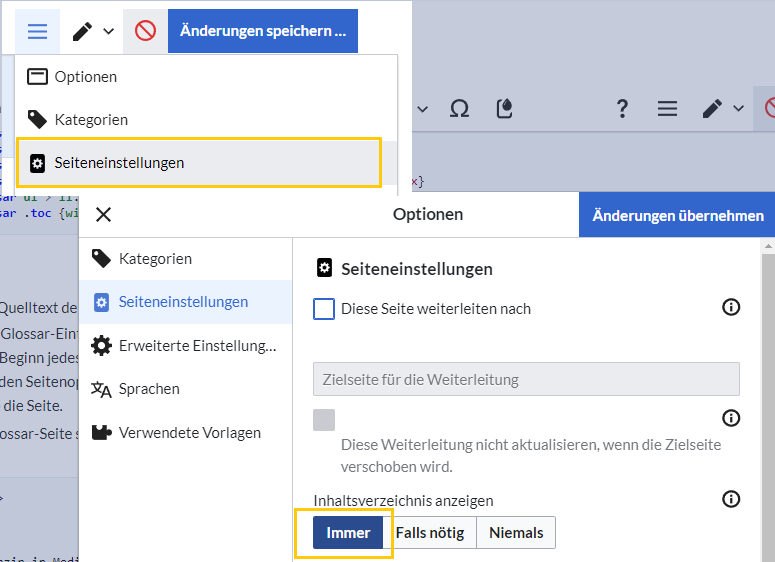Close the Optionen dialog with X
775x562 pixels.
coord(103,215)
